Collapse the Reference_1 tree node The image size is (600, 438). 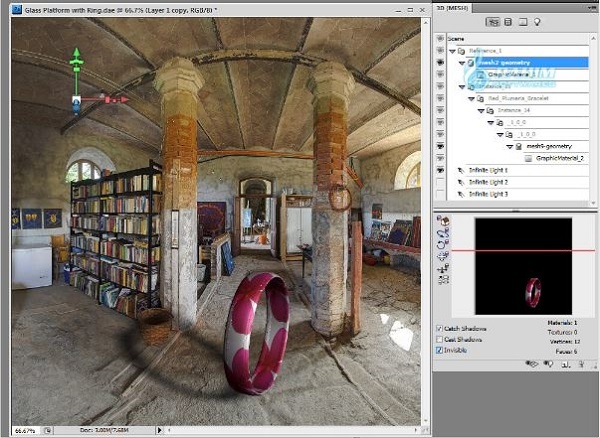click(x=453, y=50)
